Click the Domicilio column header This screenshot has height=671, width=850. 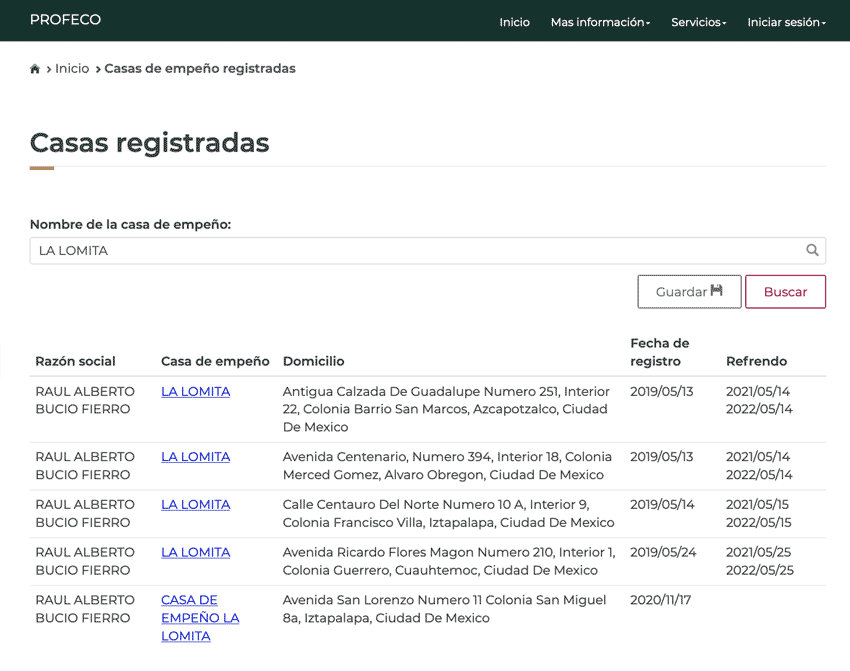pyautogui.click(x=313, y=361)
